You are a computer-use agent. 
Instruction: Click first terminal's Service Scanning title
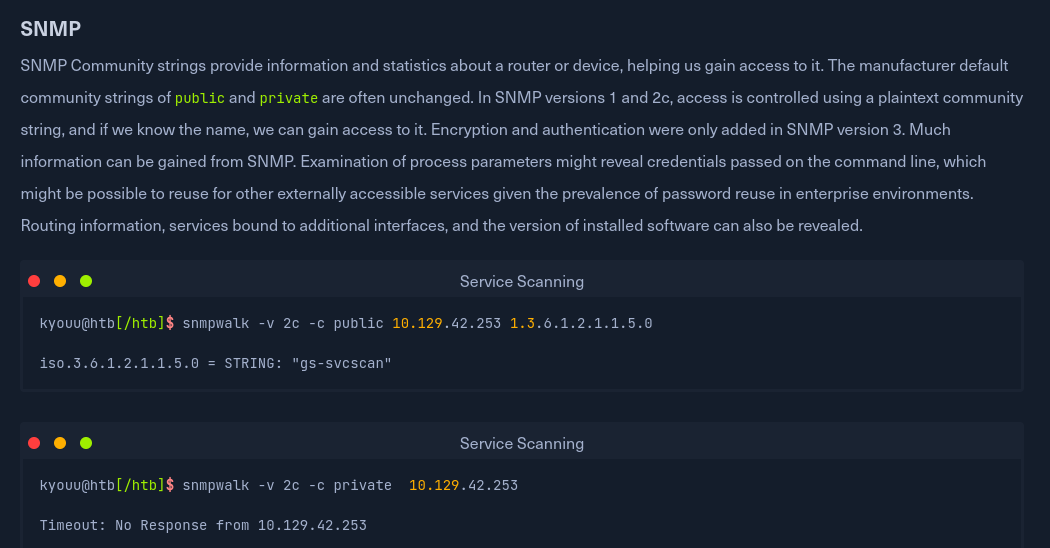[521, 282]
